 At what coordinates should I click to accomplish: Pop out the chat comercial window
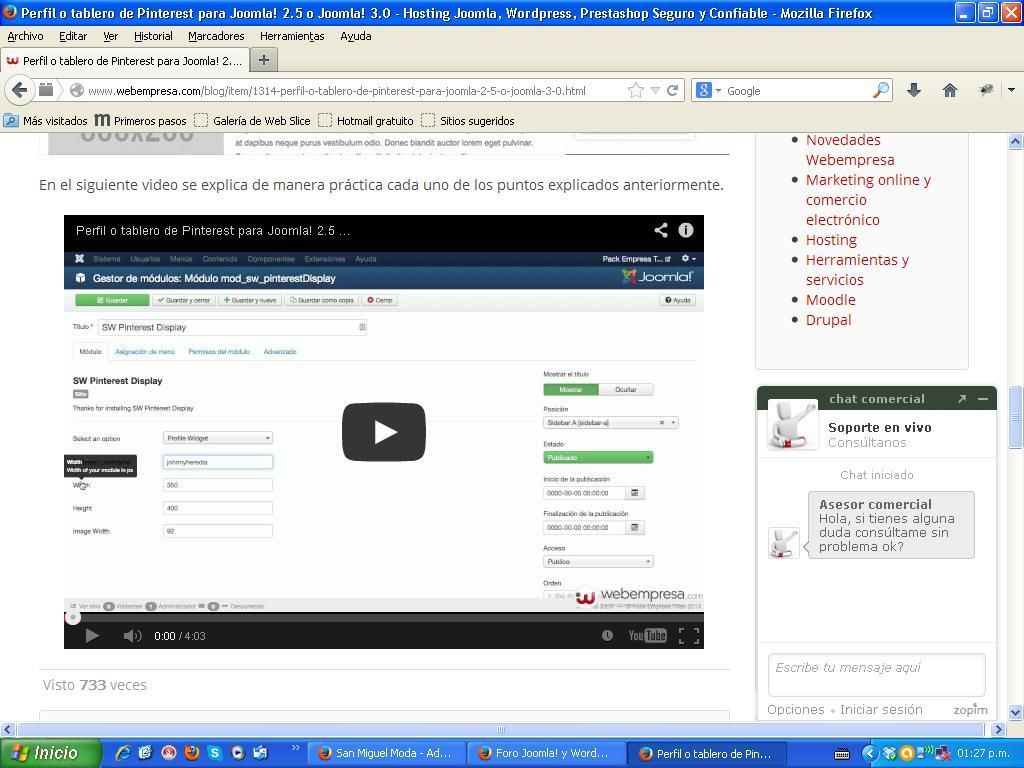(962, 398)
